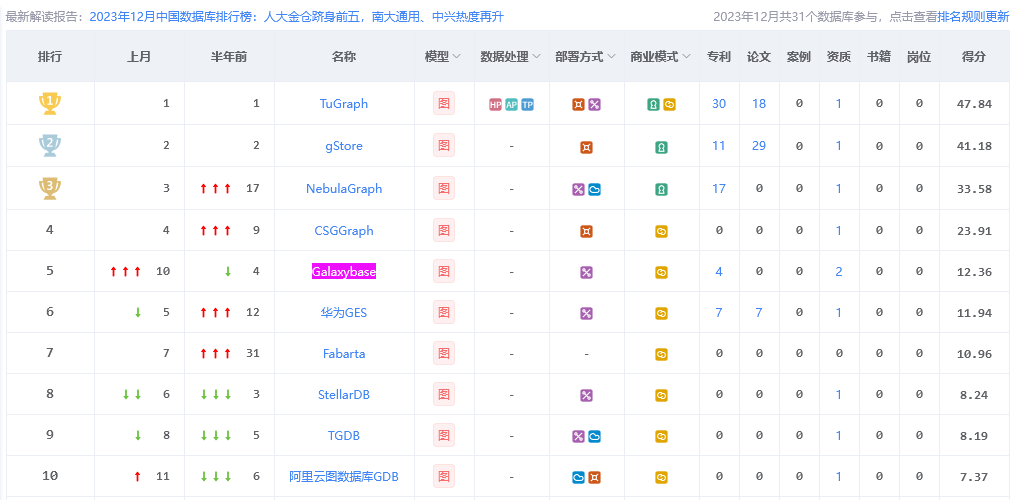Click the 得分 column header

[x=974, y=57]
